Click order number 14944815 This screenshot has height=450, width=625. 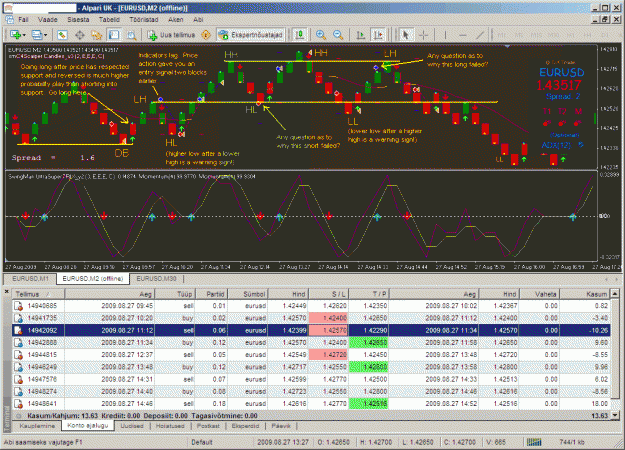coord(42,355)
